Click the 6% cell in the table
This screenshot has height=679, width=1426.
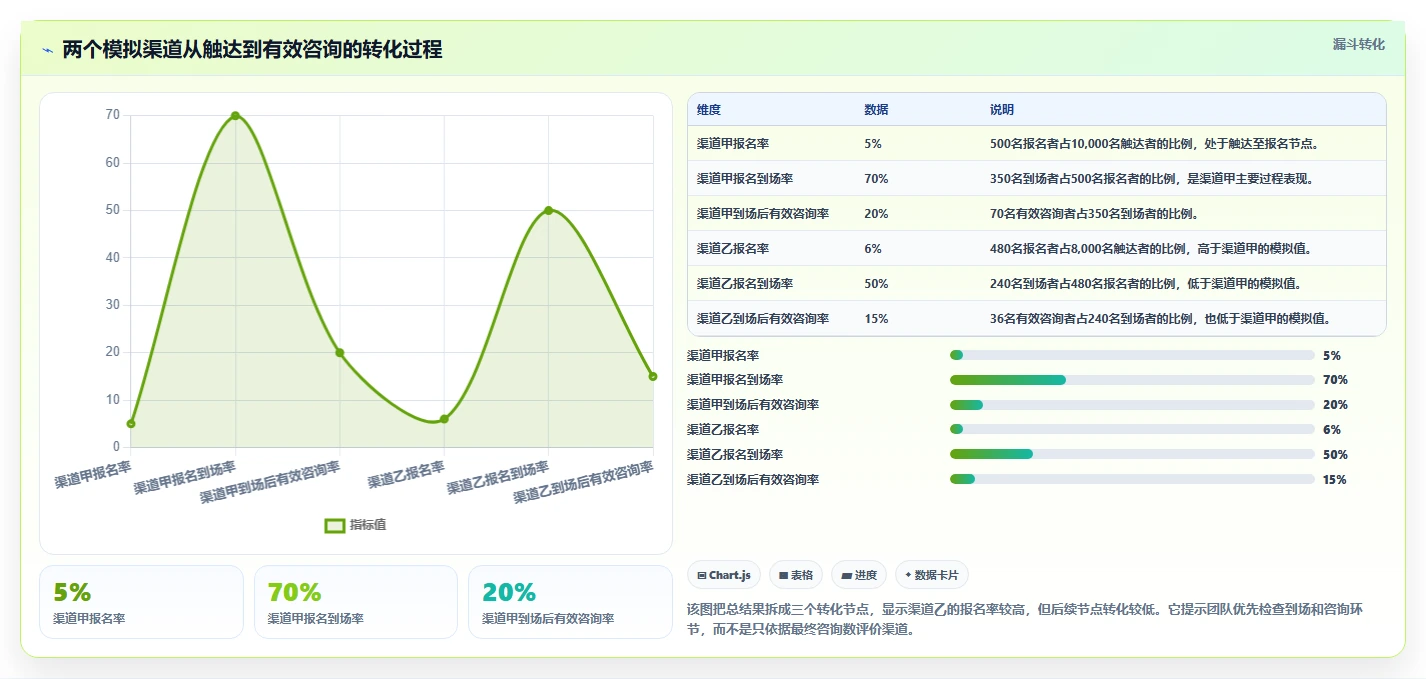873,248
